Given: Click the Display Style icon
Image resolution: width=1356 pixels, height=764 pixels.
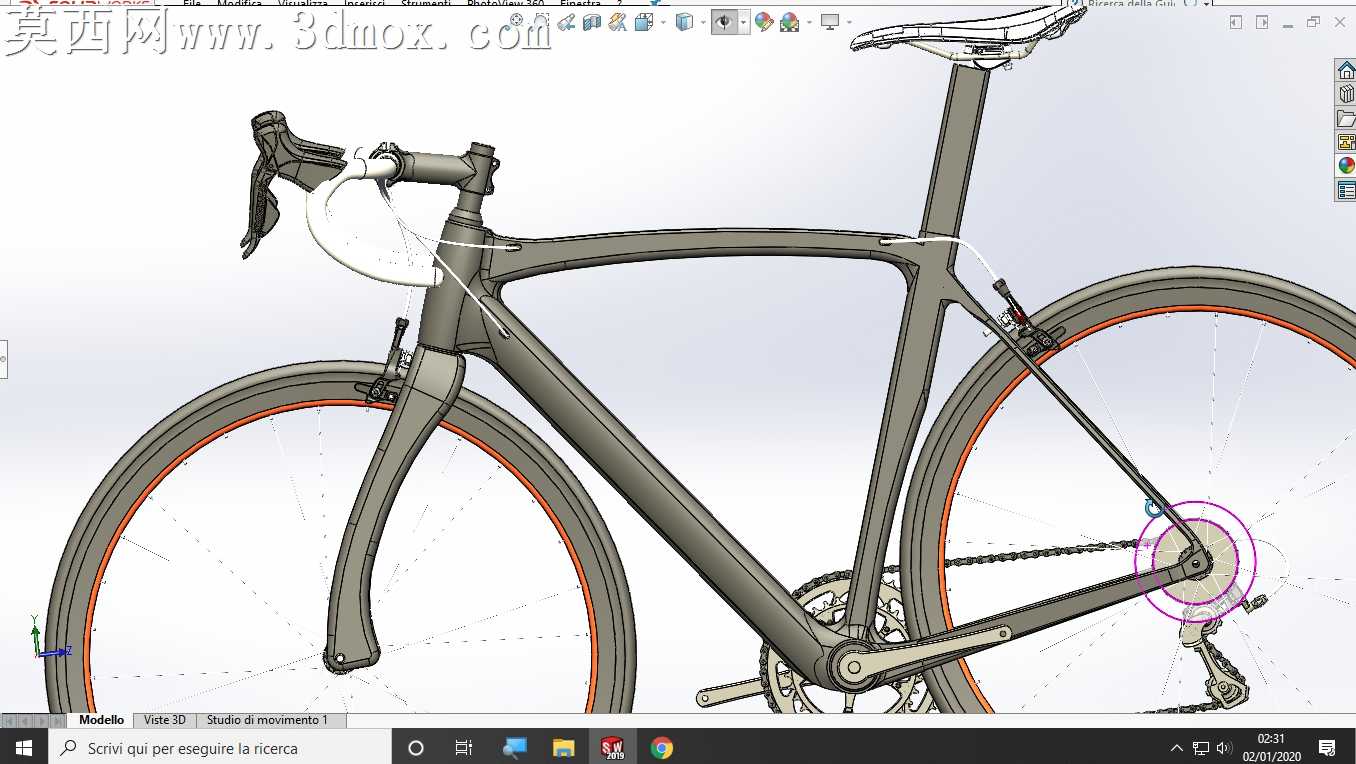Looking at the screenshot, I should 685,22.
